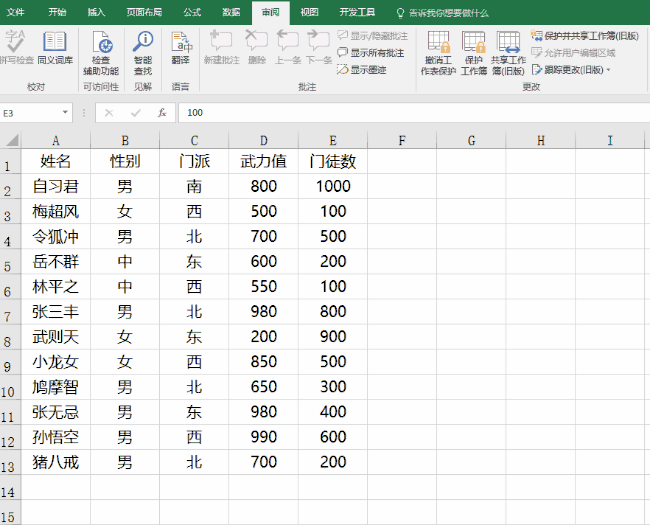Screen dimensions: 650x525
Task: Click cell containing 1000
Action: point(333,186)
